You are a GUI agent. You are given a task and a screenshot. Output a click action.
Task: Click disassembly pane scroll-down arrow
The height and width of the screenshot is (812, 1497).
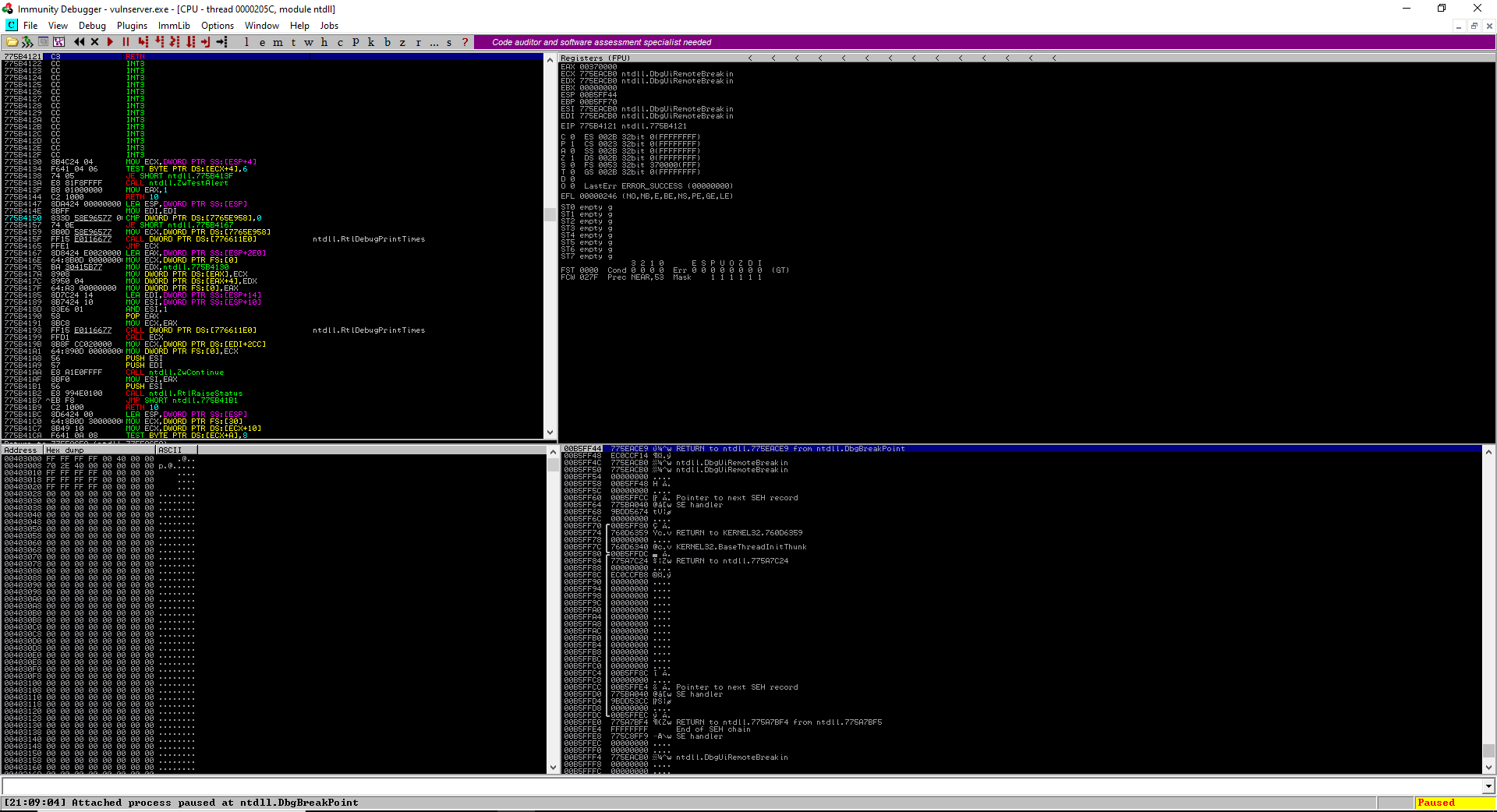tap(550, 432)
